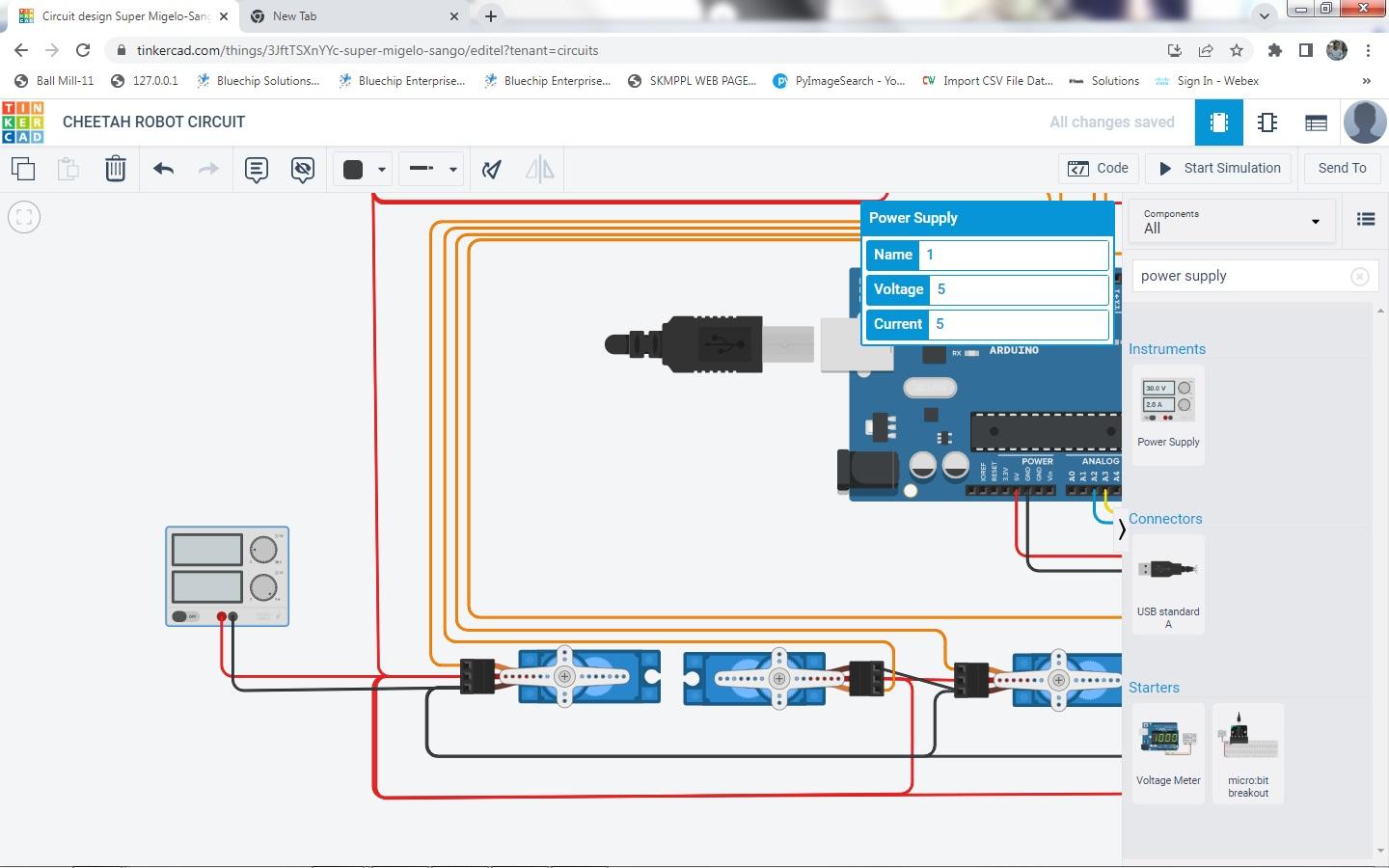The width and height of the screenshot is (1389, 868).
Task: Go back in browser history
Action: pyautogui.click(x=21, y=50)
